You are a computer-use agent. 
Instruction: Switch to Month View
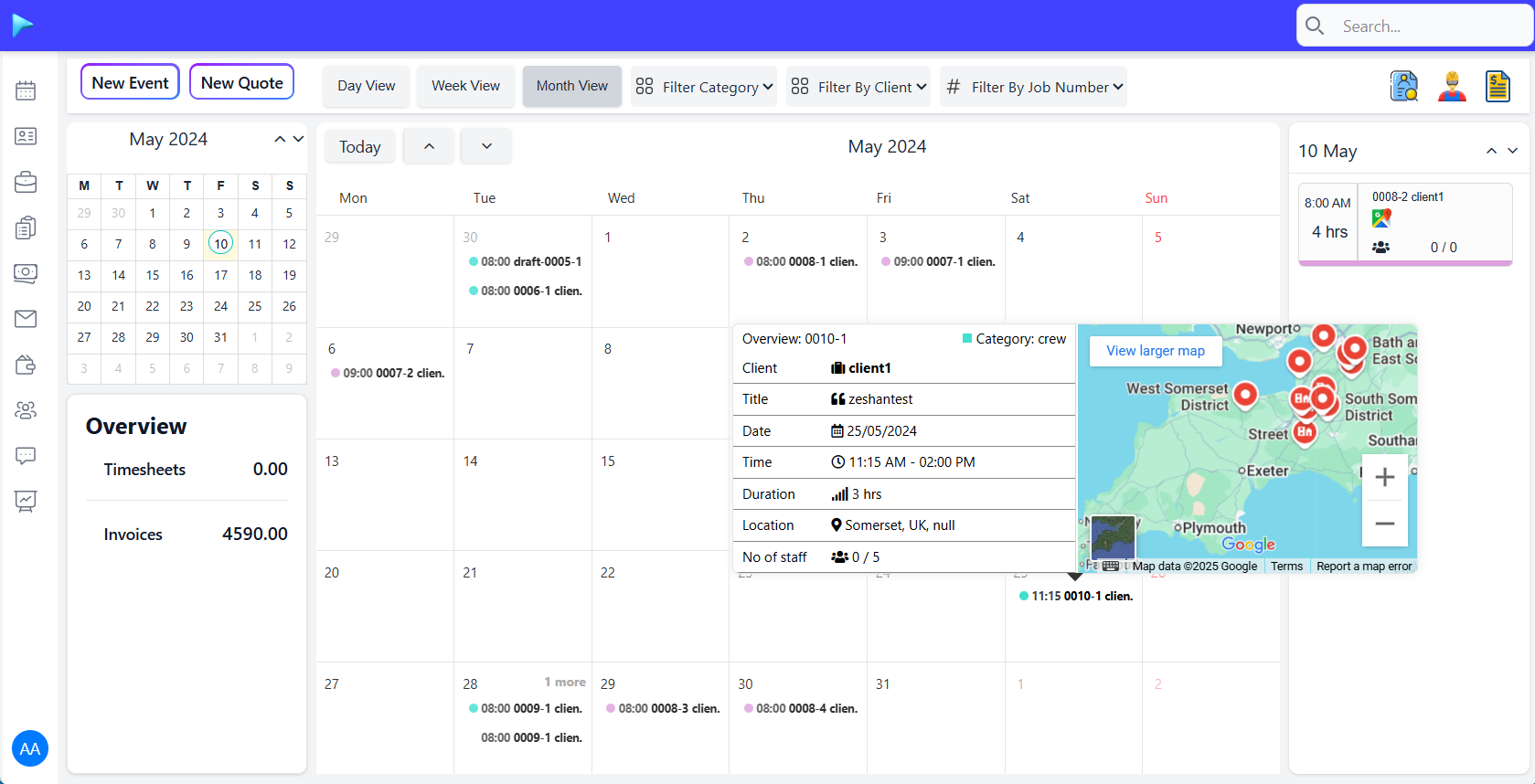click(x=572, y=86)
